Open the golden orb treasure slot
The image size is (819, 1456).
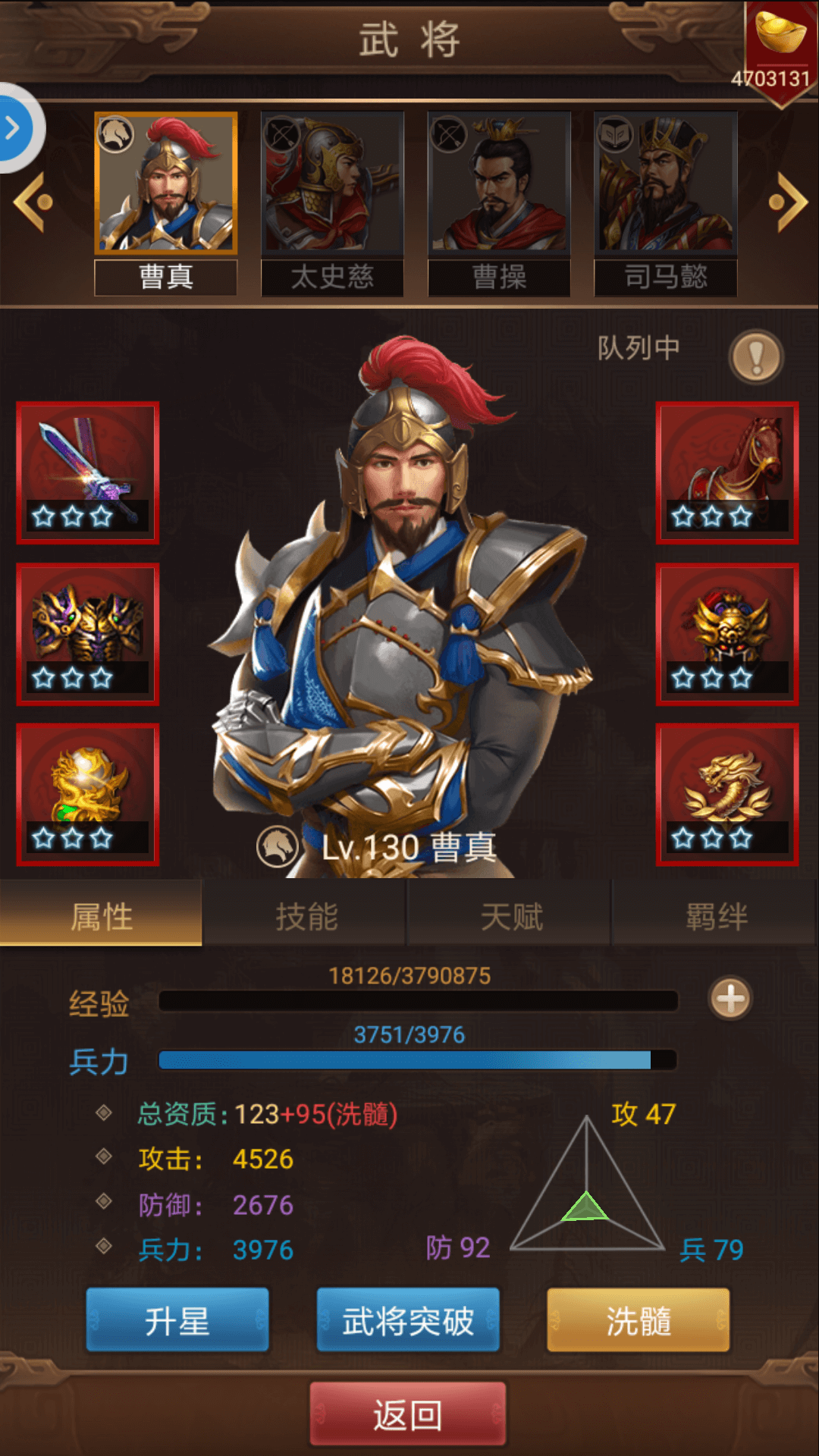[88, 795]
